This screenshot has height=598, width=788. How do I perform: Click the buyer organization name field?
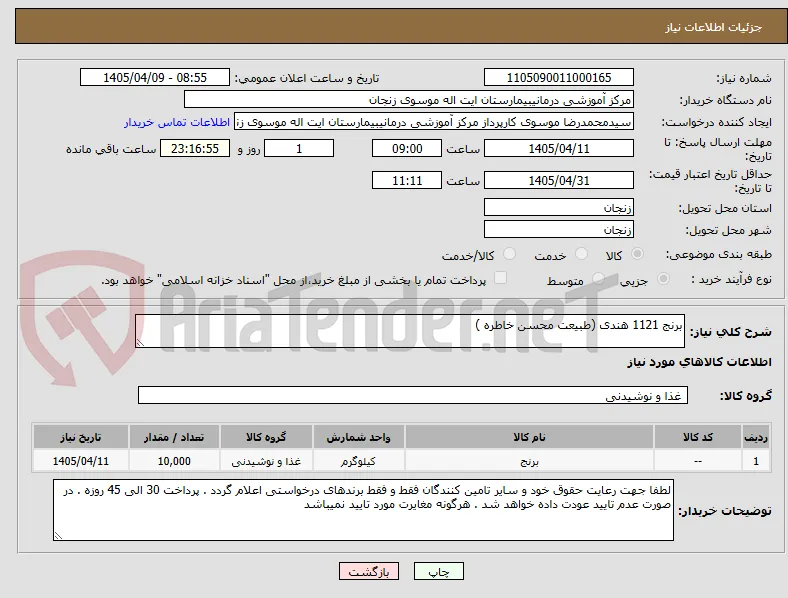(x=409, y=99)
